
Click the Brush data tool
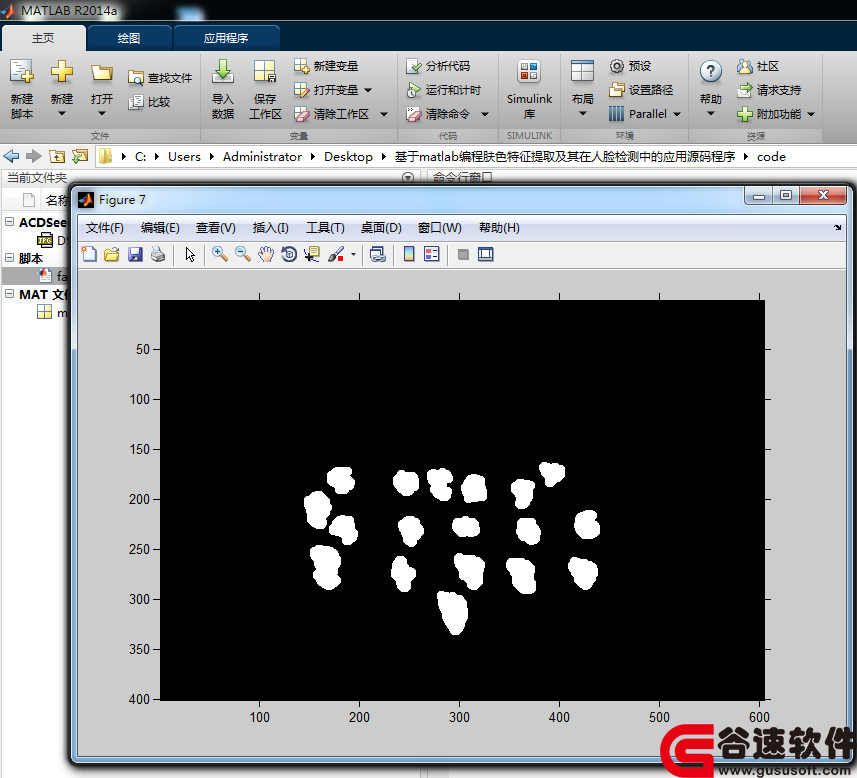coord(336,254)
